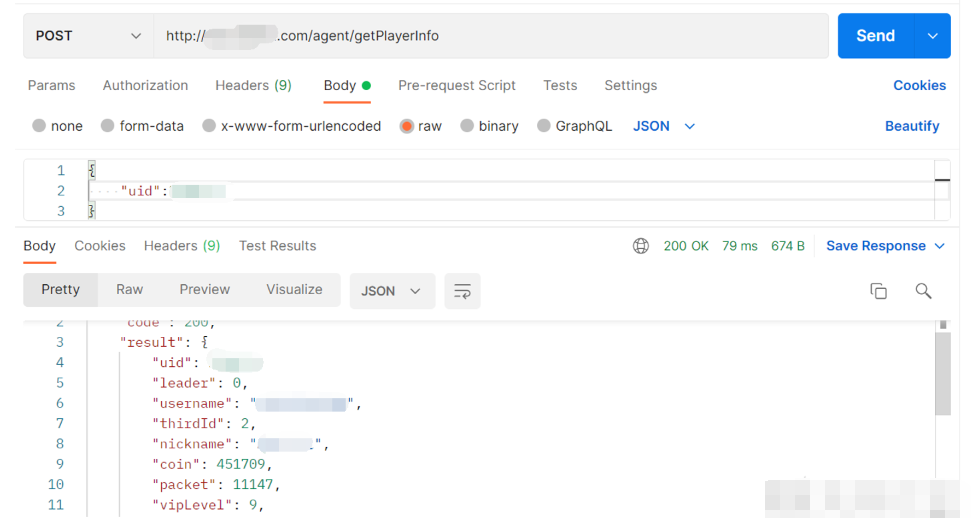Click the "result": { line
Screen dimensions: 971x518
point(163,342)
